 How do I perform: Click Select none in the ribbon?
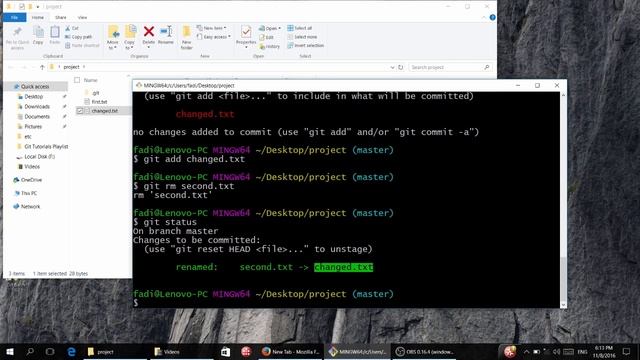point(302,37)
